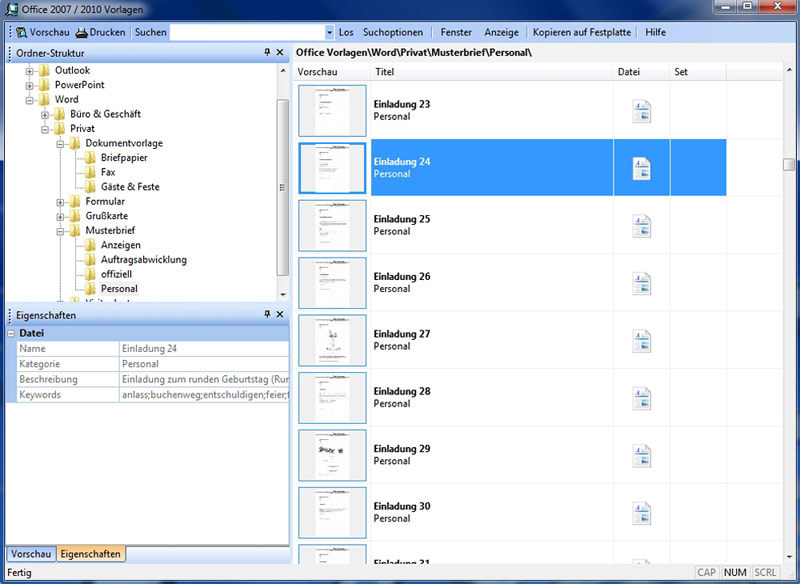Screen dimensions: 800x584
Task: Click the Einladung 26 file icon
Action: point(641,283)
